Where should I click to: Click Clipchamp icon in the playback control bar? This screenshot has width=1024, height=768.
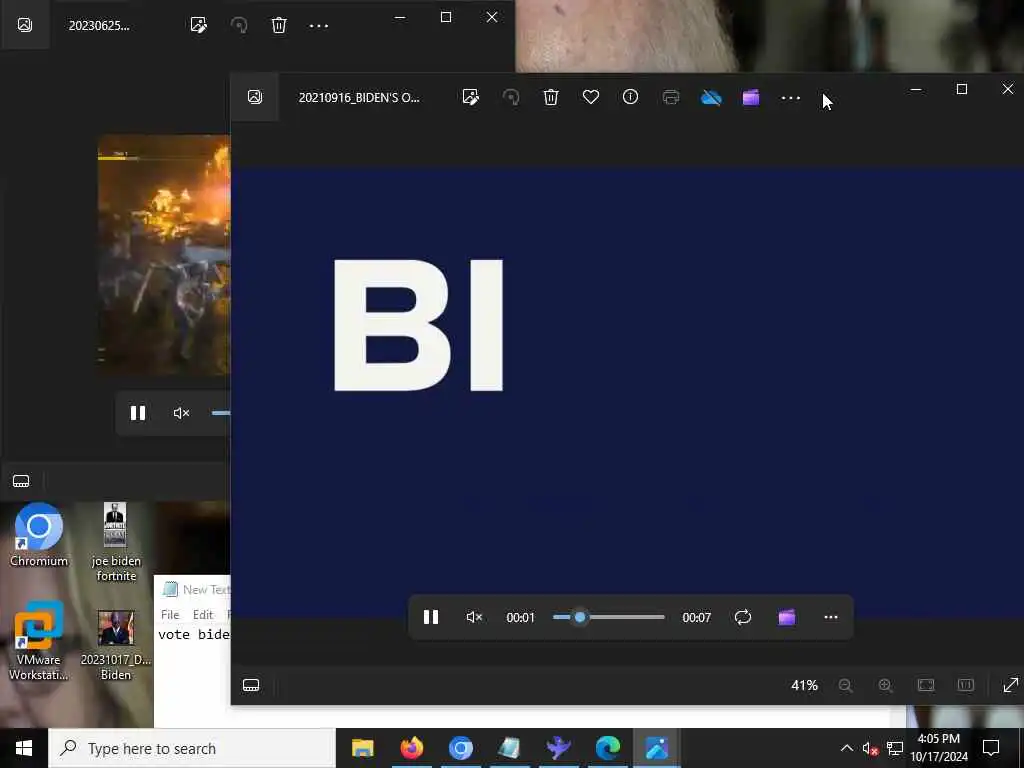tap(787, 617)
